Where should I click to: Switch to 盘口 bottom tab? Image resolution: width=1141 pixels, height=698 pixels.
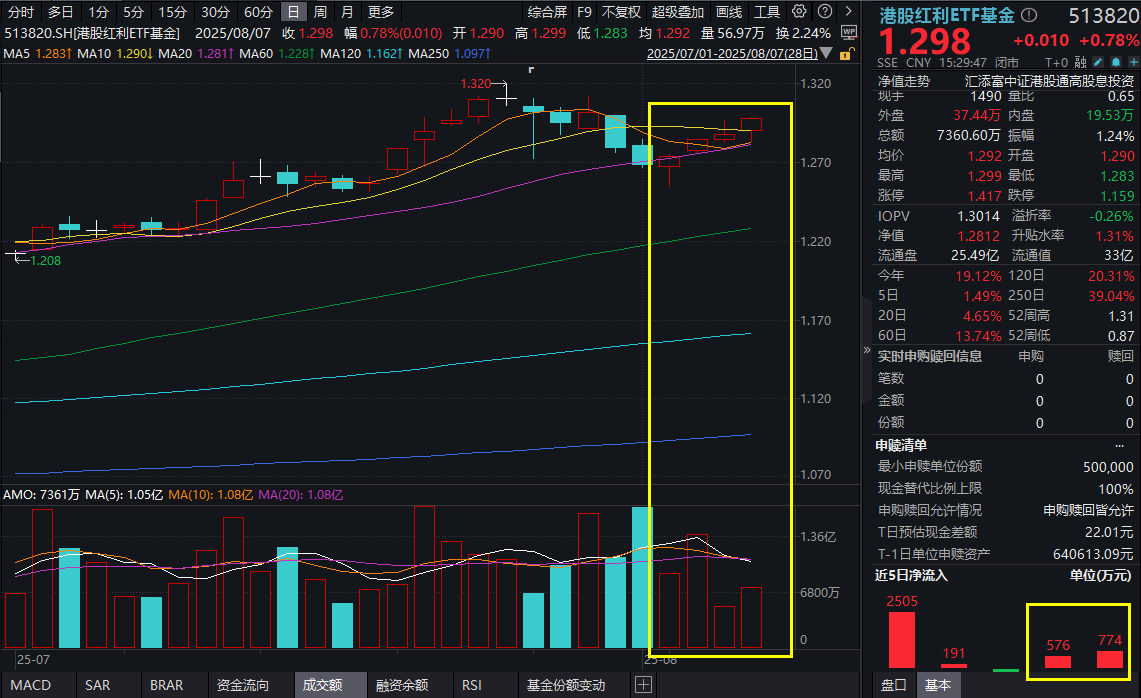(x=893, y=685)
